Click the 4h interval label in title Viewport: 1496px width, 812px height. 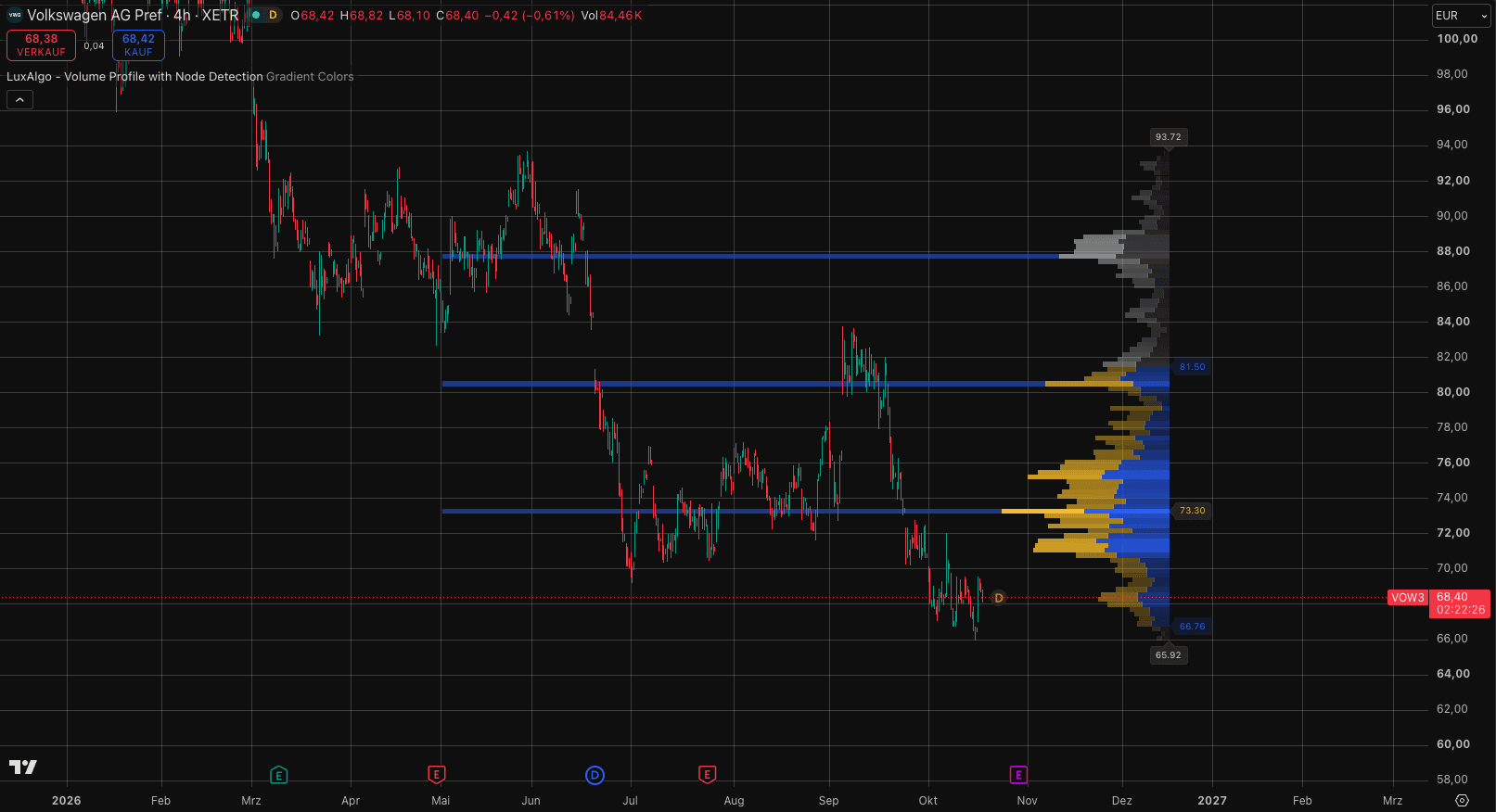click(182, 15)
